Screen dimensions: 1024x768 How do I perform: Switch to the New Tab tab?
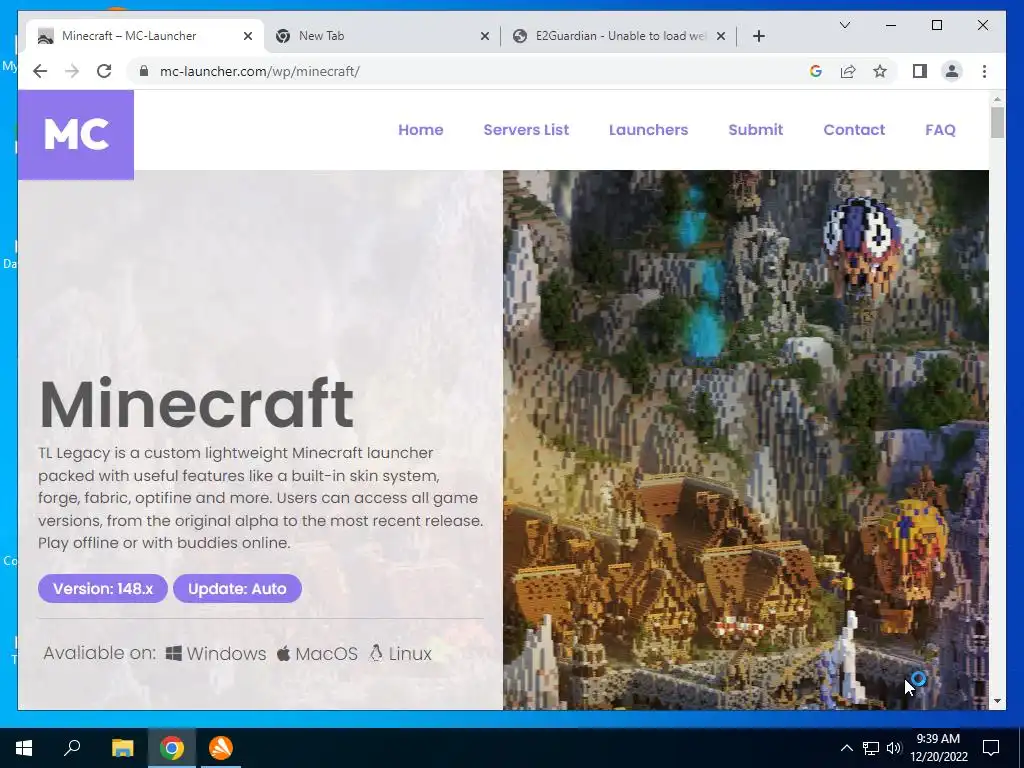click(x=382, y=36)
